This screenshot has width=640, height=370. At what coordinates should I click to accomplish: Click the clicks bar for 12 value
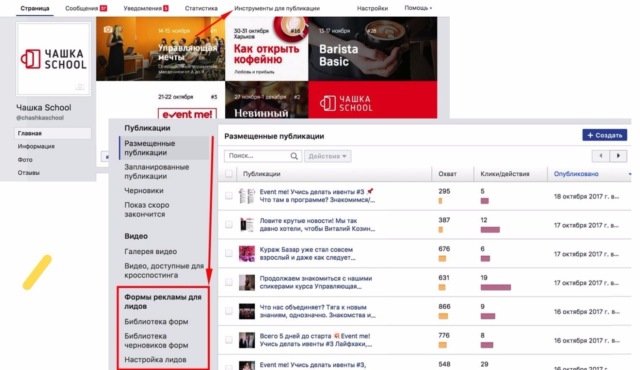(x=490, y=230)
